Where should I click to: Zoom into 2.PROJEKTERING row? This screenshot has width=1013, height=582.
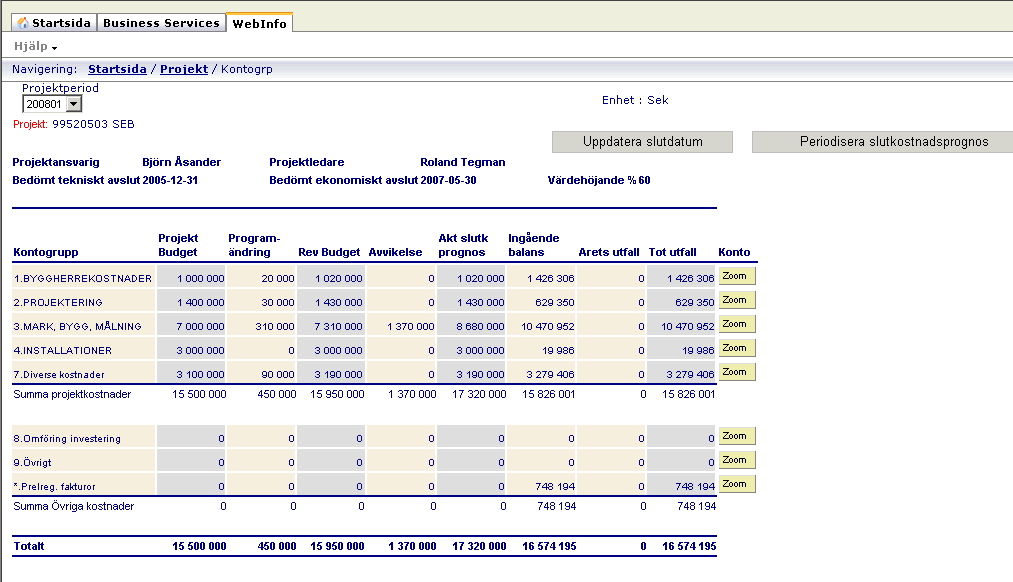coord(736,300)
